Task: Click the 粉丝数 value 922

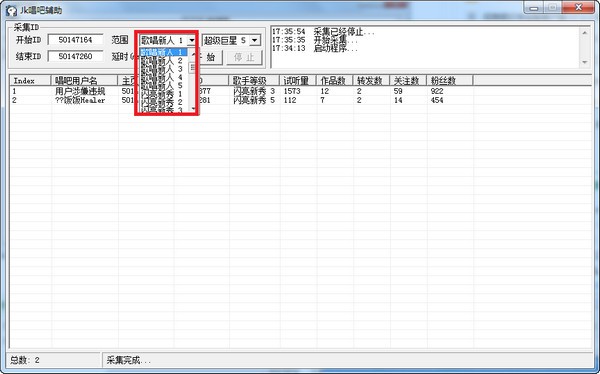Action: [x=437, y=91]
